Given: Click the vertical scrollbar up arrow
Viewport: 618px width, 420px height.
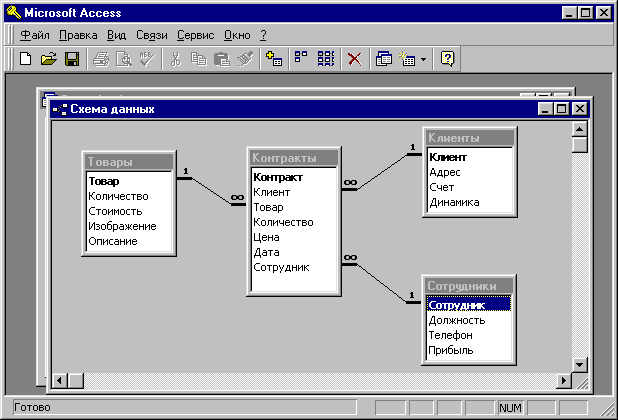Looking at the screenshot, I should pyautogui.click(x=580, y=129).
